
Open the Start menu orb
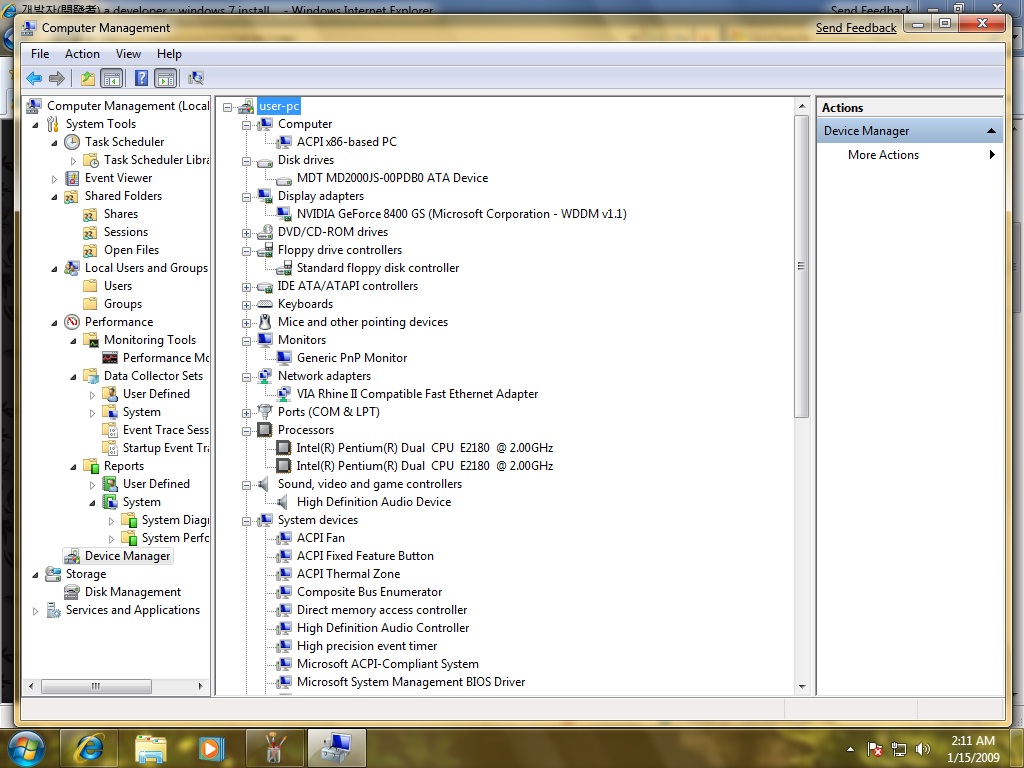[25, 748]
